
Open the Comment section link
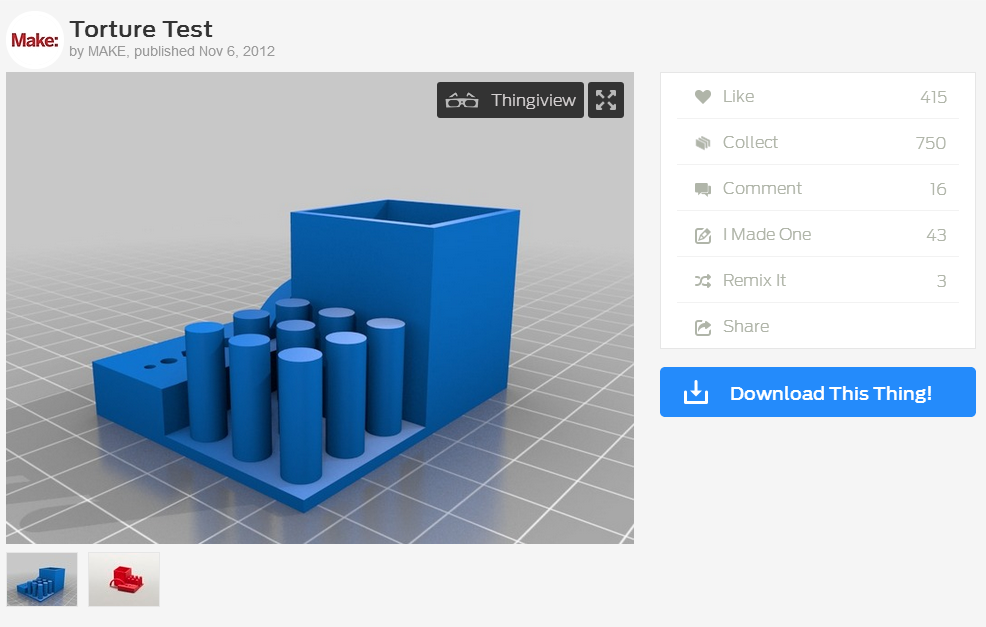762,188
